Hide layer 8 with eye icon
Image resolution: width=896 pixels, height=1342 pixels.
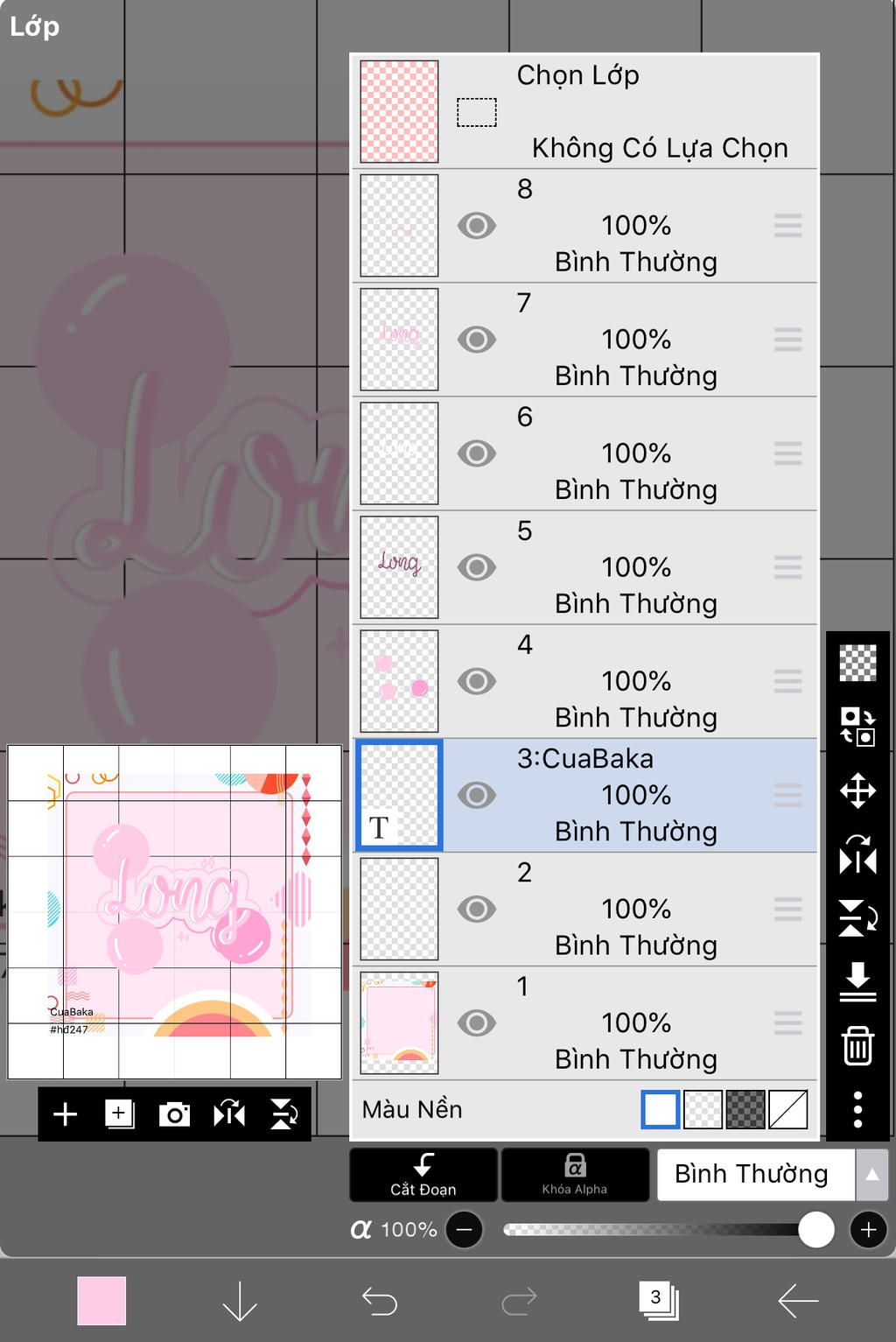(x=477, y=226)
